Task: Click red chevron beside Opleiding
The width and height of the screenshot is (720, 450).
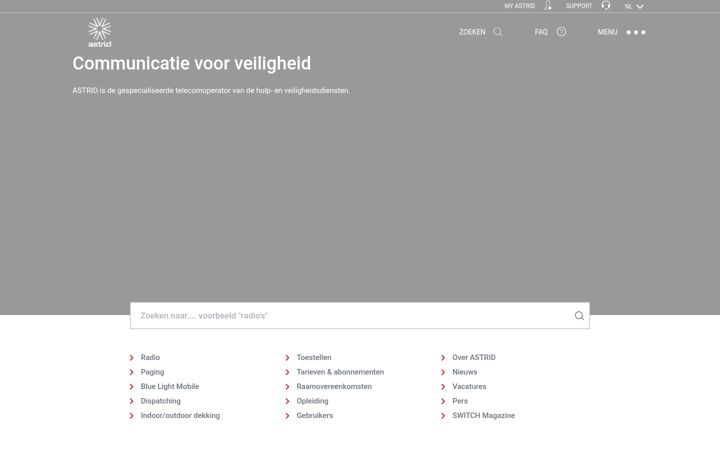Action: tap(287, 401)
